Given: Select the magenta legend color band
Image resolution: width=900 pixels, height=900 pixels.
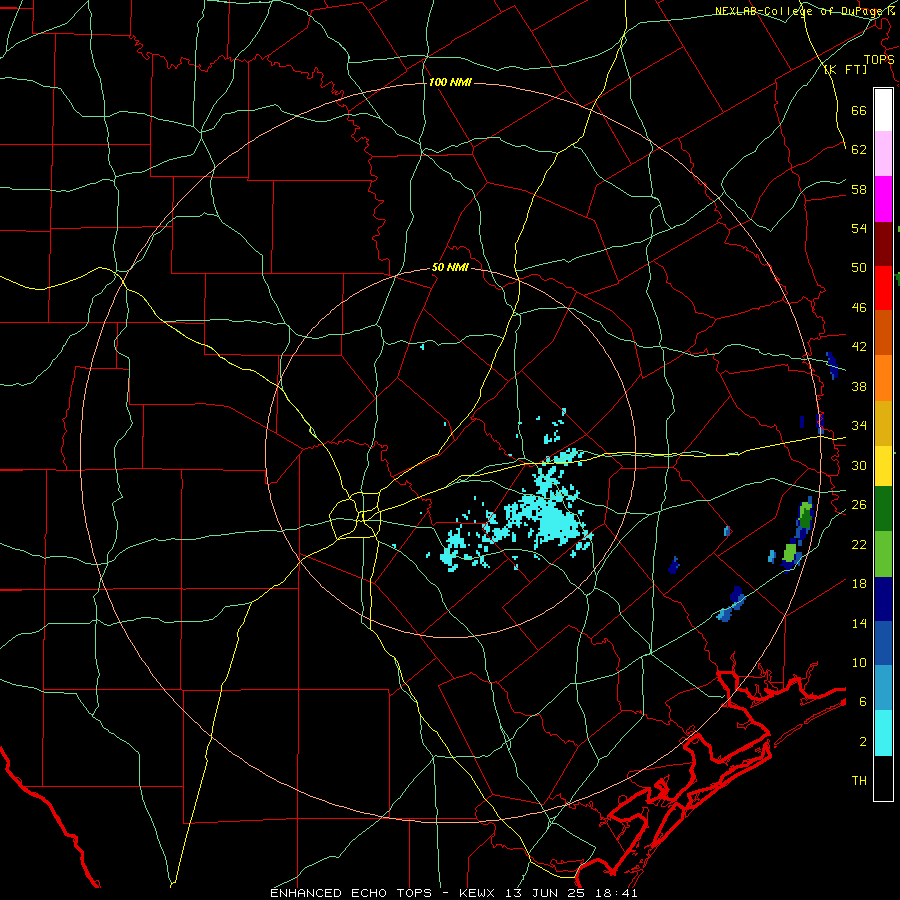Looking at the screenshot, I should [883, 199].
